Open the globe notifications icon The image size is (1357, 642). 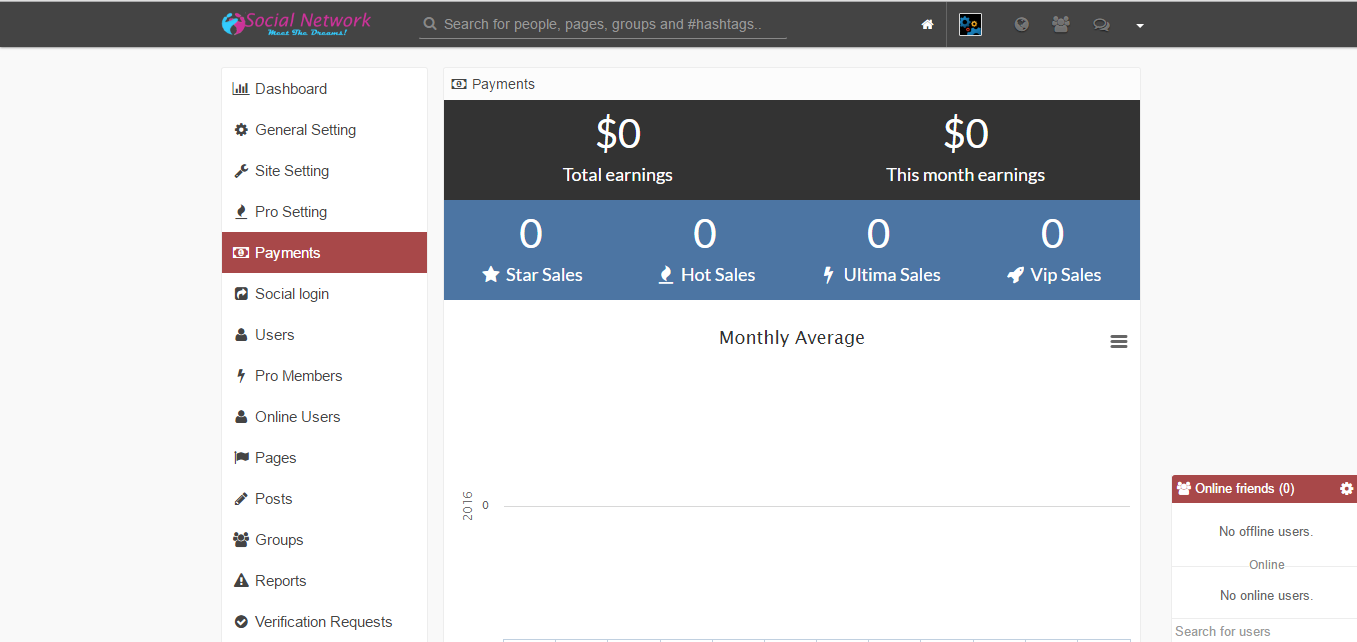point(1021,25)
